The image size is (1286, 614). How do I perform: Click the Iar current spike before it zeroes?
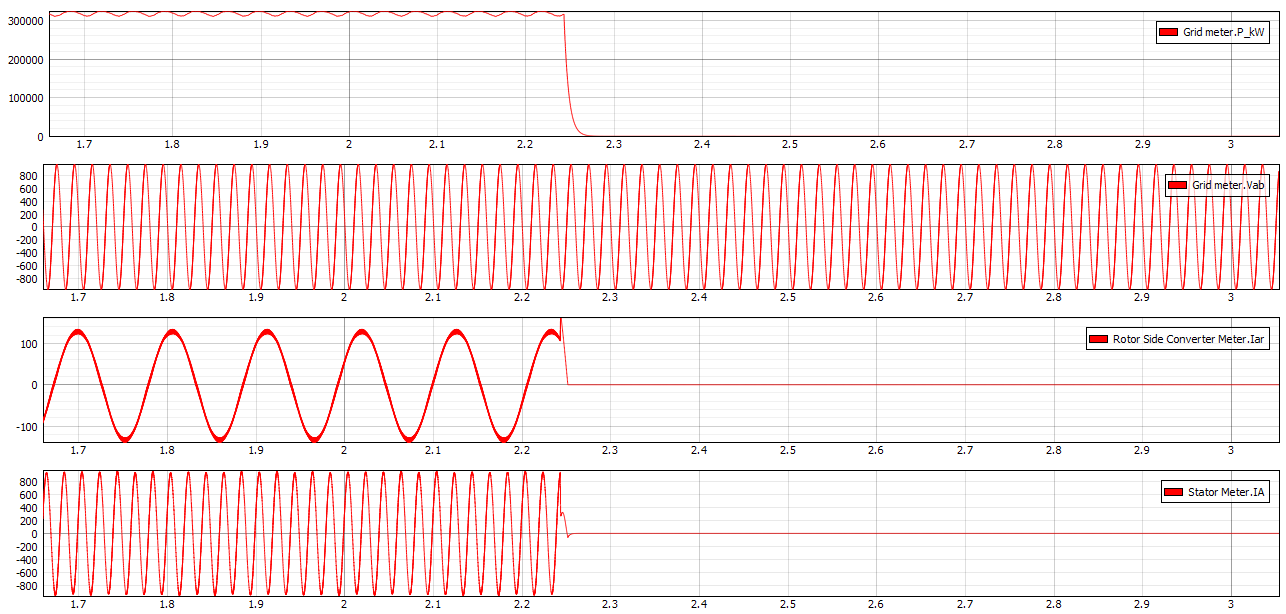[x=561, y=324]
